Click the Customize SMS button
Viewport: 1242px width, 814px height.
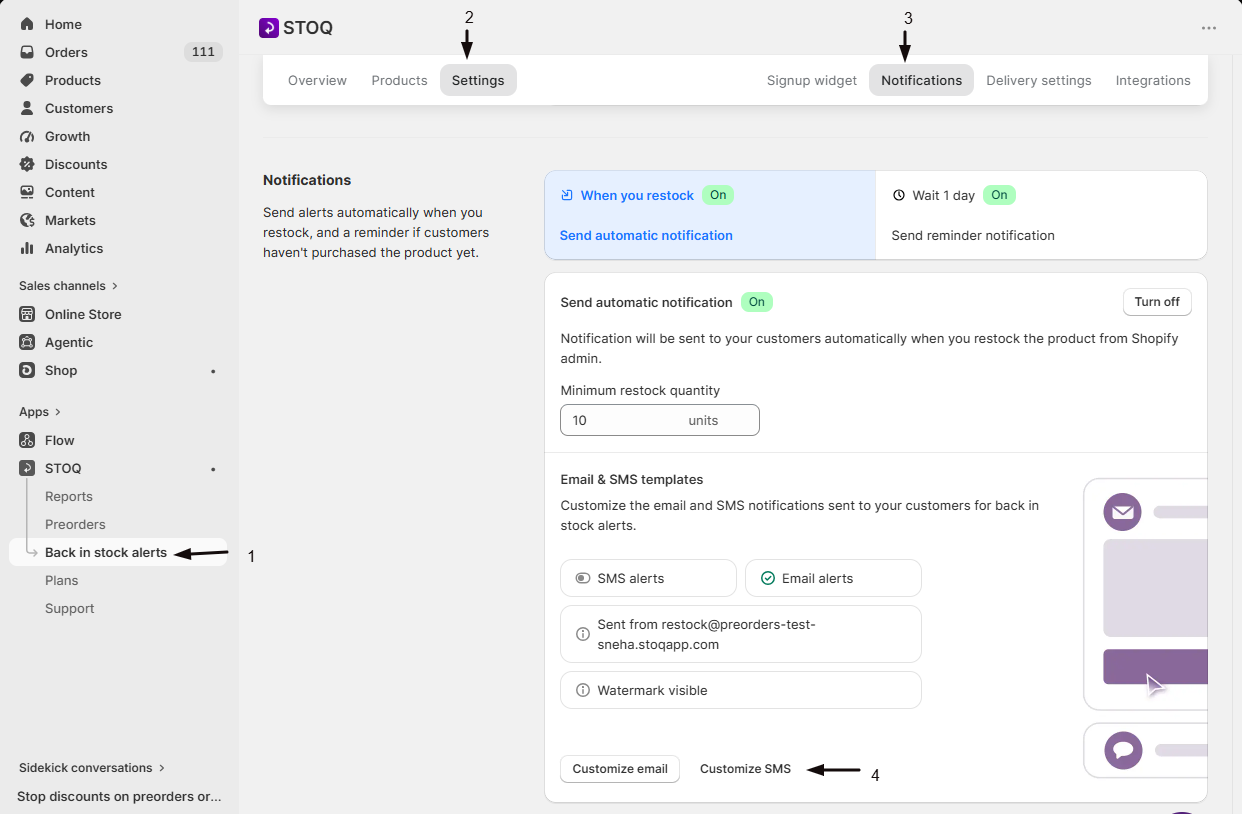click(x=745, y=769)
